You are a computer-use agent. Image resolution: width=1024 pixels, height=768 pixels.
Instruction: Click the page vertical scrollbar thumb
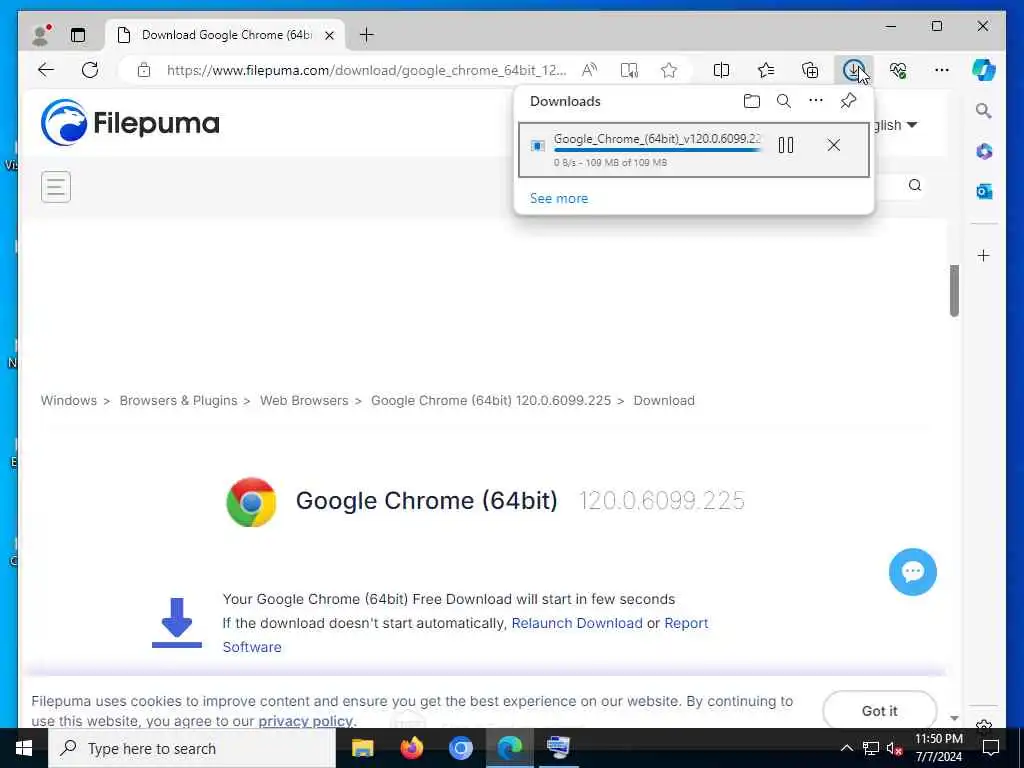(x=954, y=291)
